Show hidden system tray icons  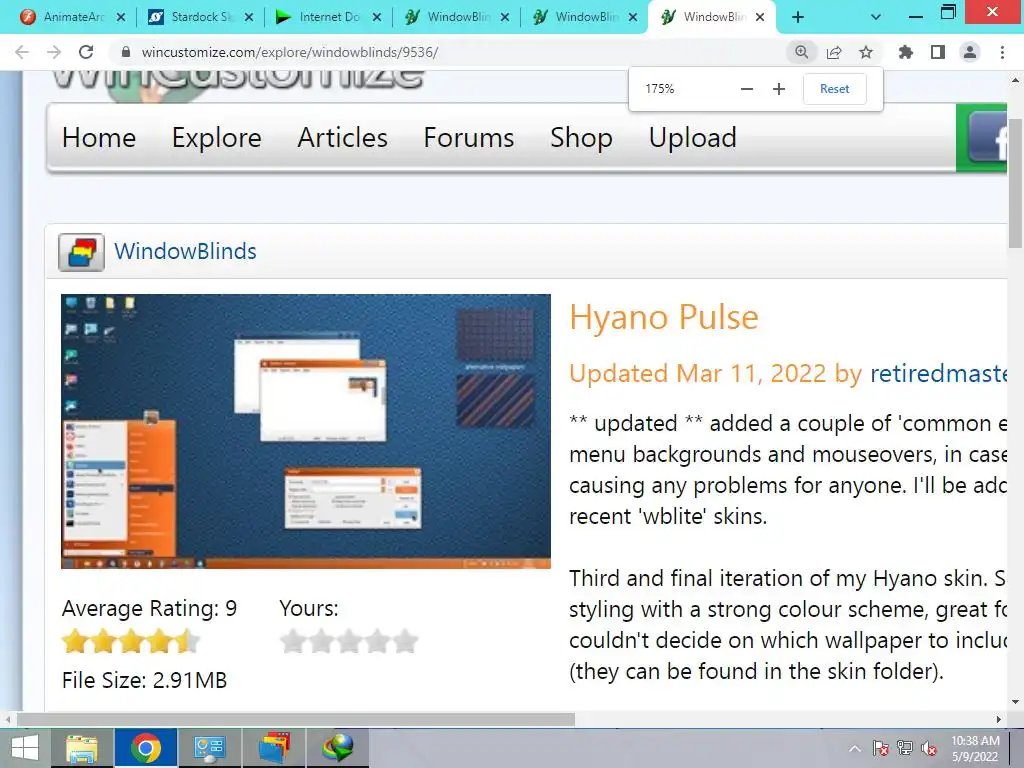click(x=855, y=748)
